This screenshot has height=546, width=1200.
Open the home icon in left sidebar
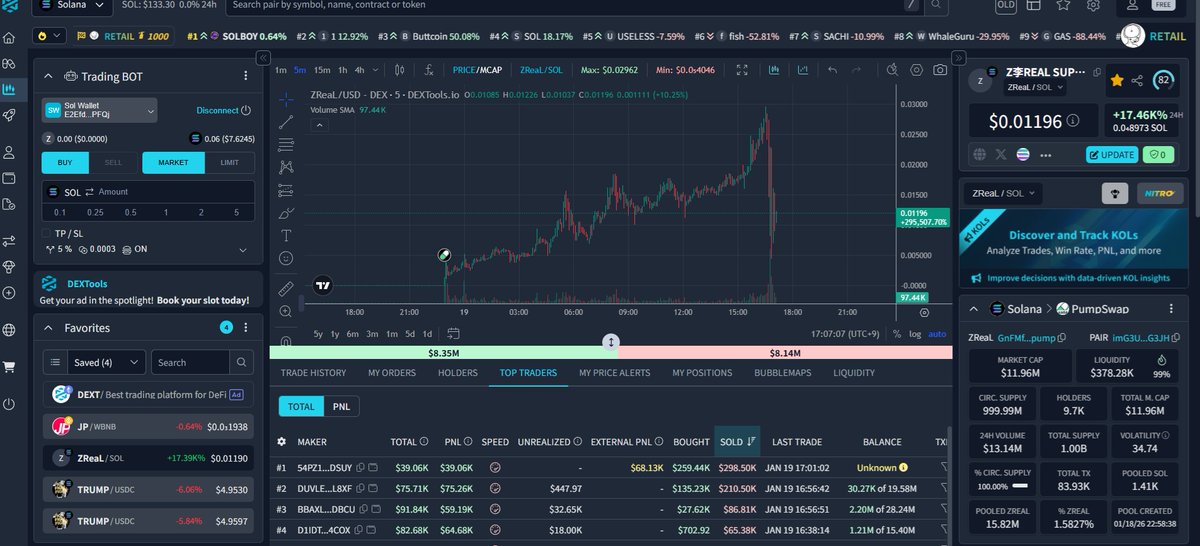9,39
